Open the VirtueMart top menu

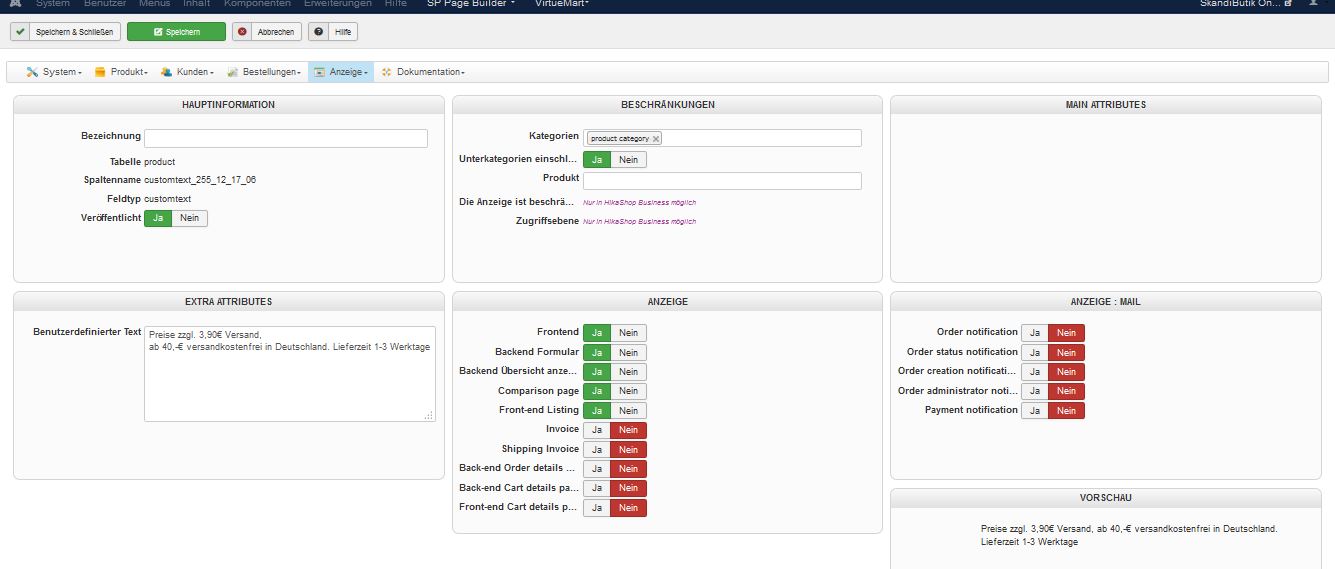562,4
